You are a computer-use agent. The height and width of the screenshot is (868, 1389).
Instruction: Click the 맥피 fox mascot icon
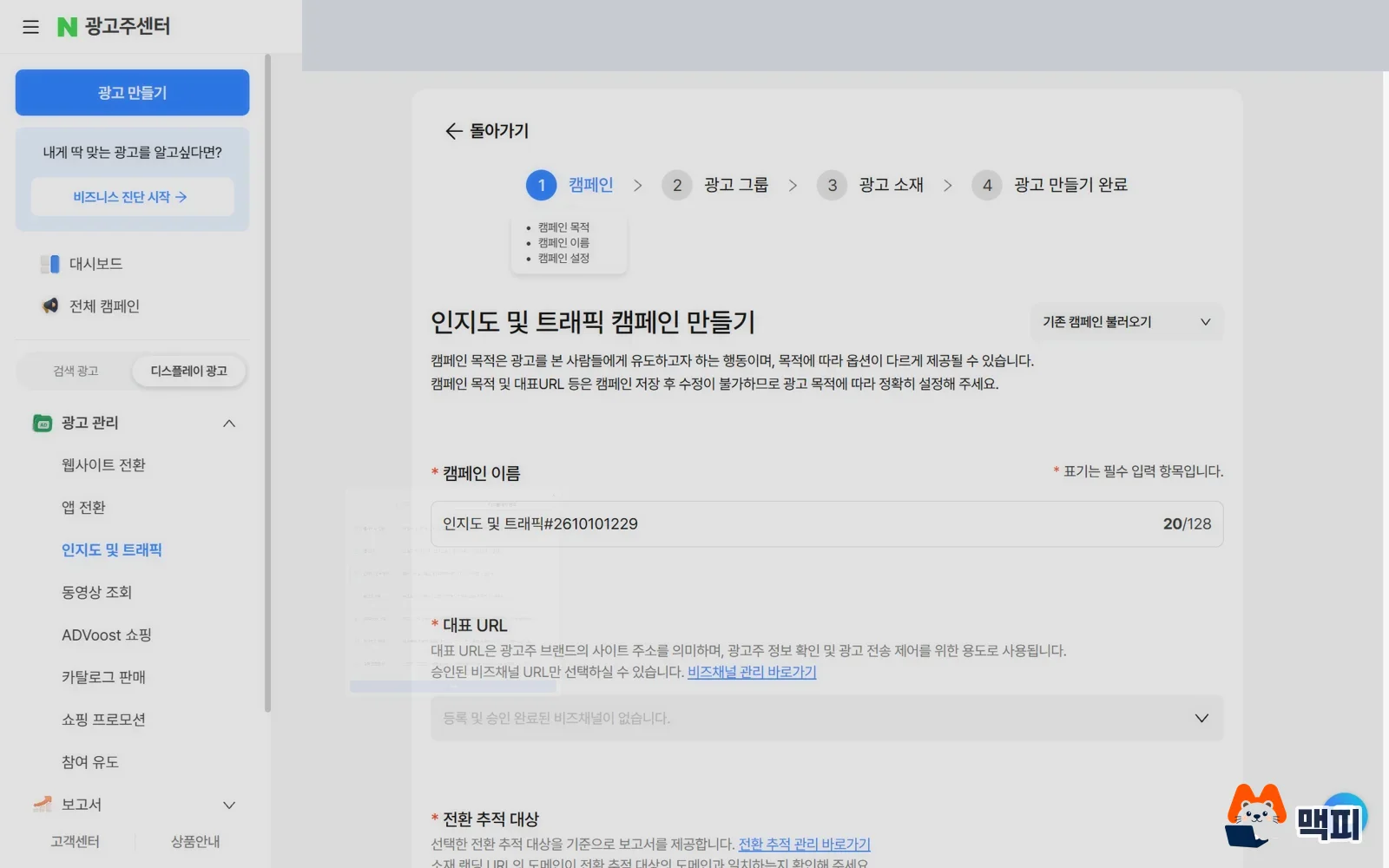(1255, 815)
